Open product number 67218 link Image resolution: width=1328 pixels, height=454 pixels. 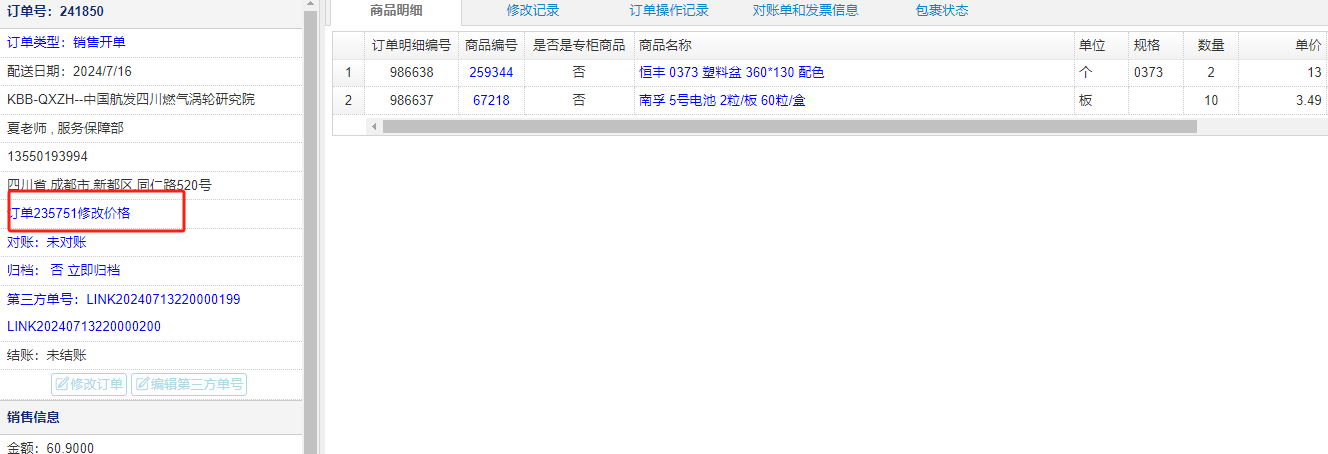point(491,100)
